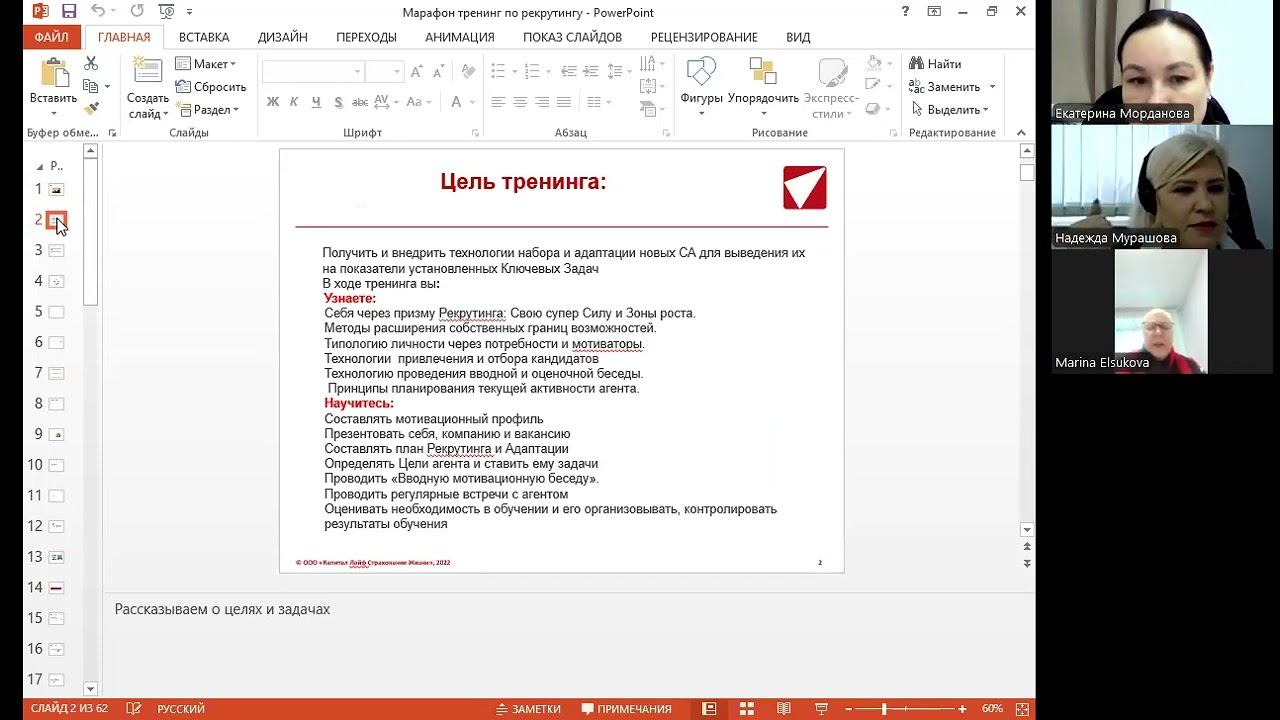Switch to the ДИЗАЙН tab
The image size is (1280, 720).
[x=283, y=37]
